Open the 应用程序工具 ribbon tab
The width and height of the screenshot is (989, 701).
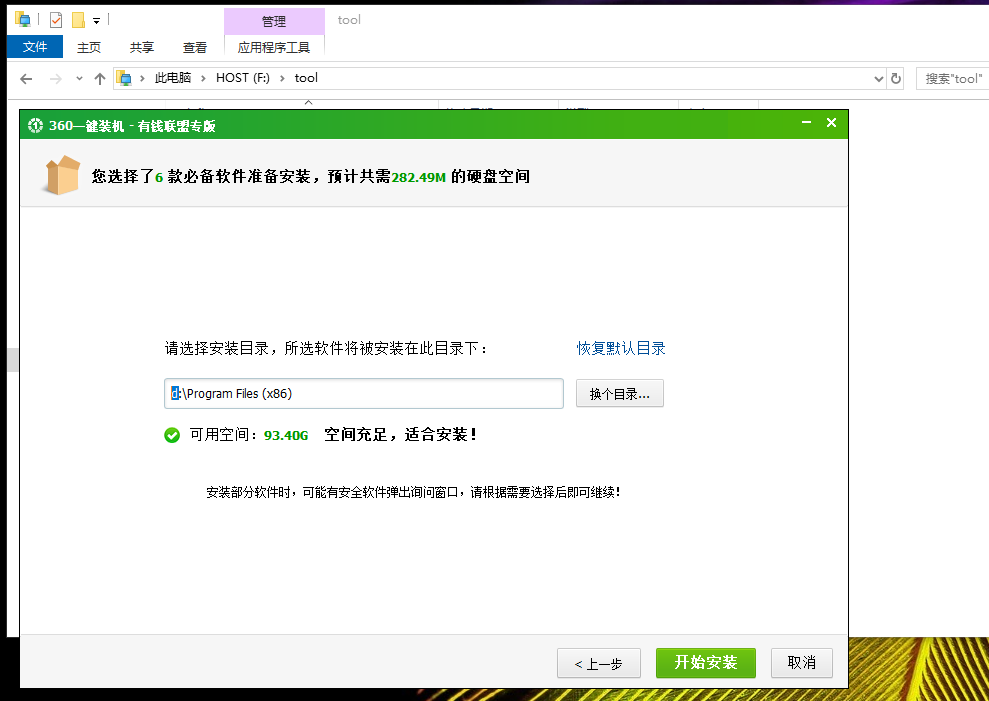(274, 47)
